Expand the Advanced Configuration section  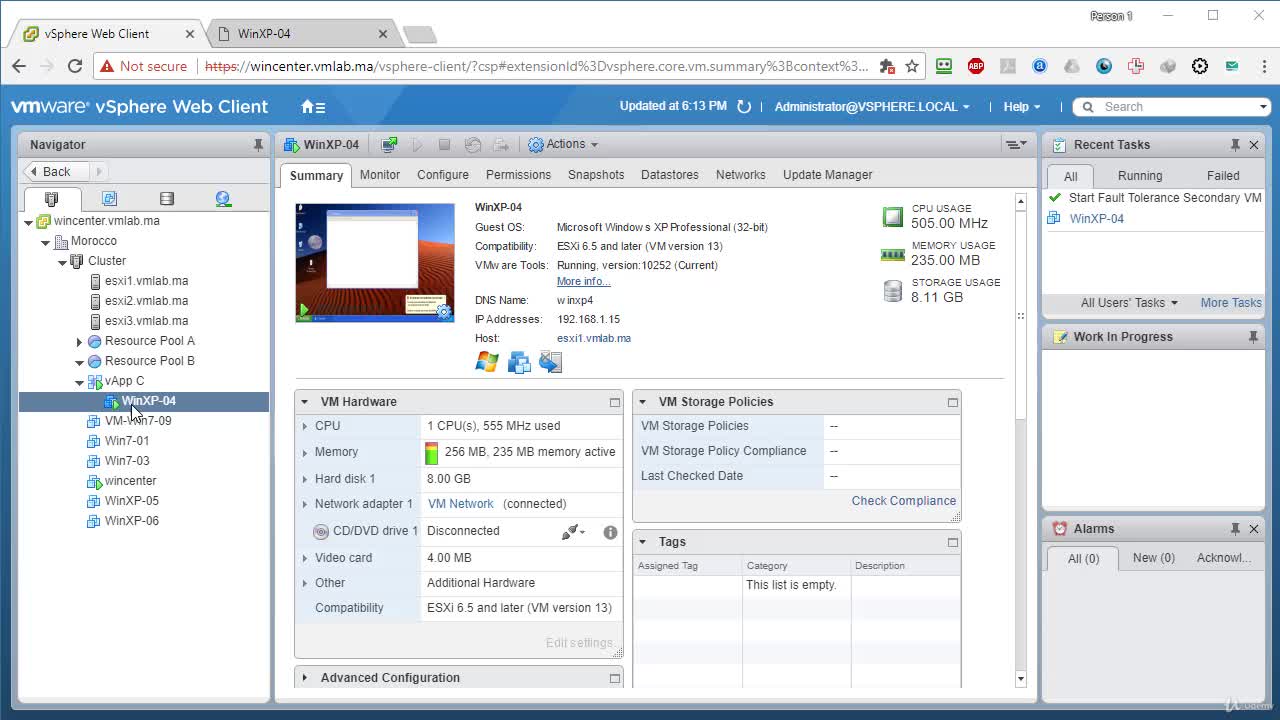[x=305, y=678]
